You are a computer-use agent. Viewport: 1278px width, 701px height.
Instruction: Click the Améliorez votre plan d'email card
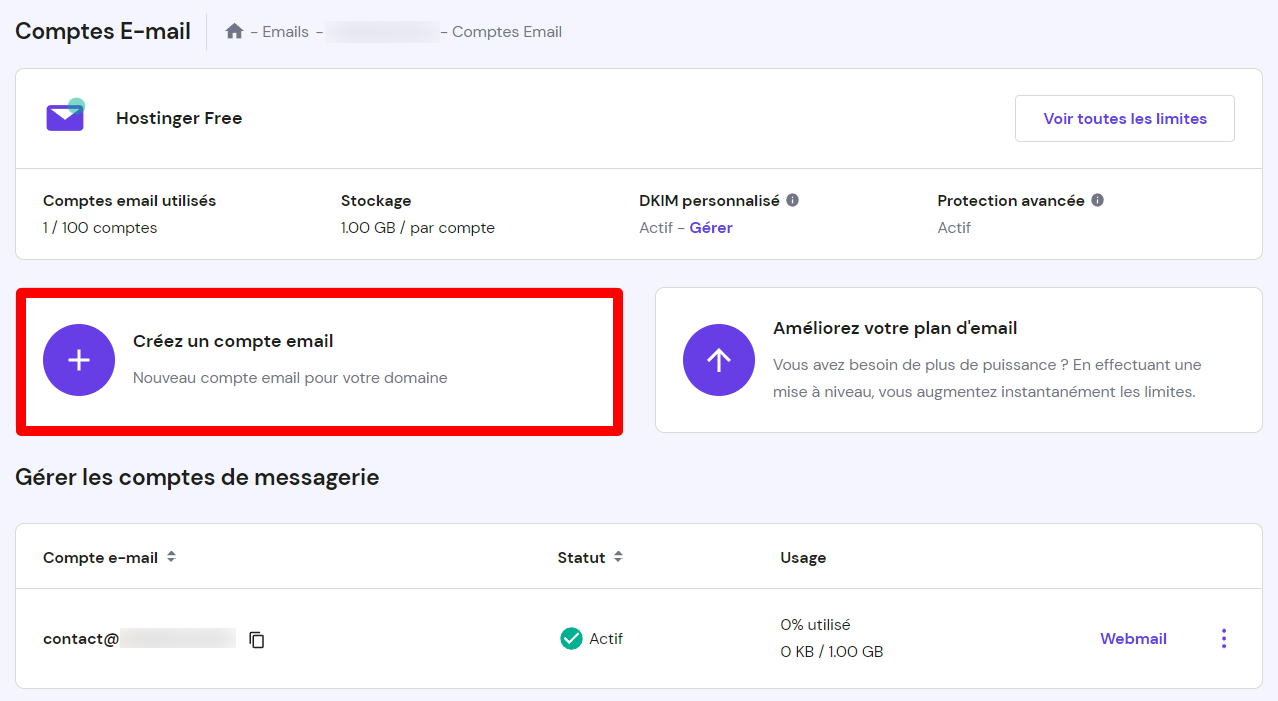[x=958, y=360]
